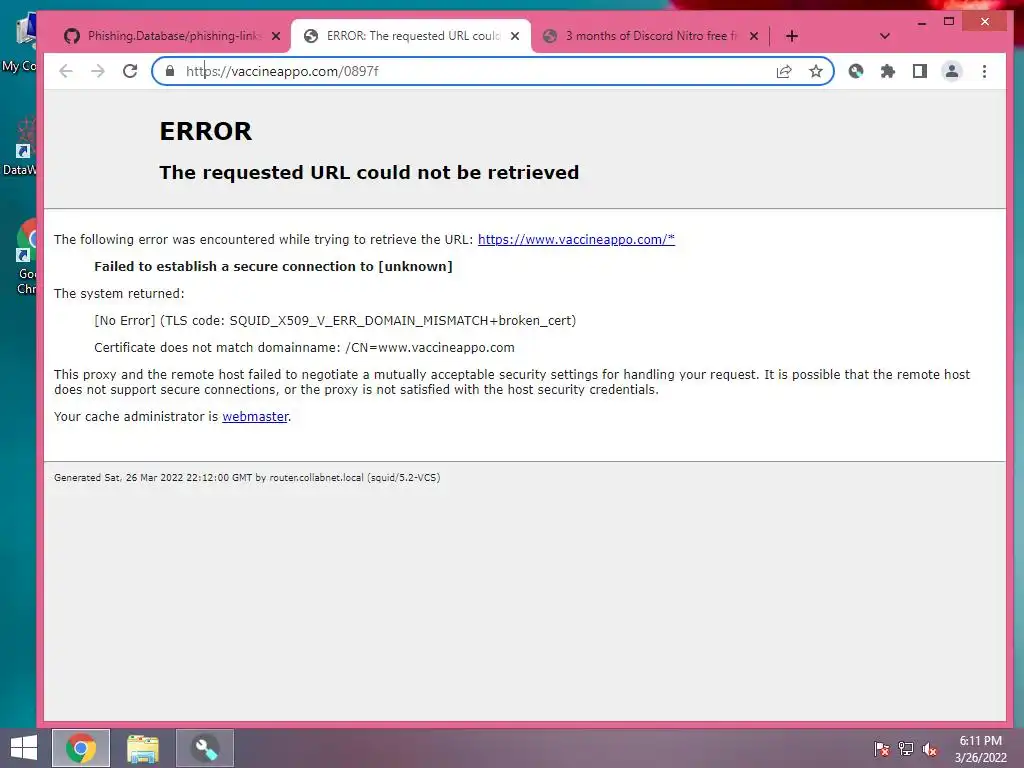Open File Explorer from the taskbar
Screen dimensions: 1024x768
(x=143, y=748)
